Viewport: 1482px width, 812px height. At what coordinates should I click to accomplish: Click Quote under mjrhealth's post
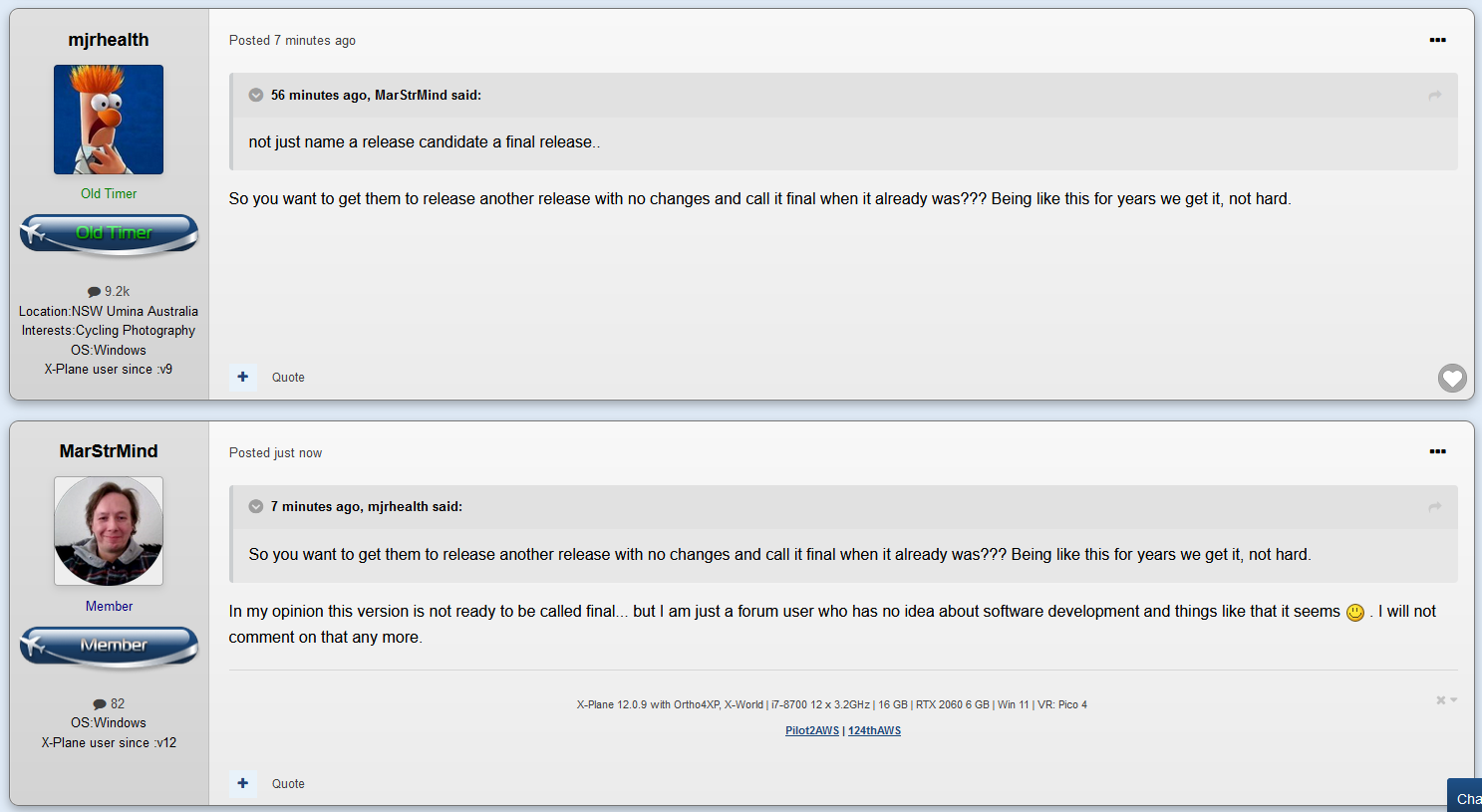[288, 378]
